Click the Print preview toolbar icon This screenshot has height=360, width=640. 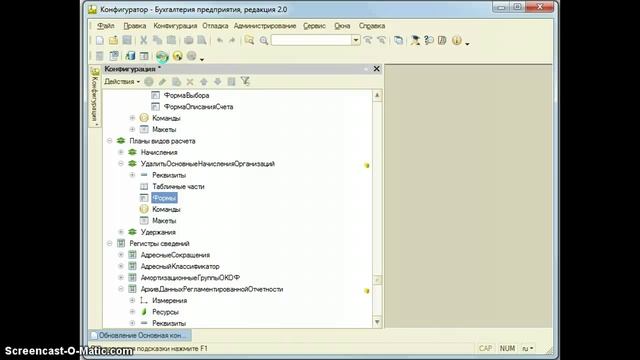pos(202,40)
